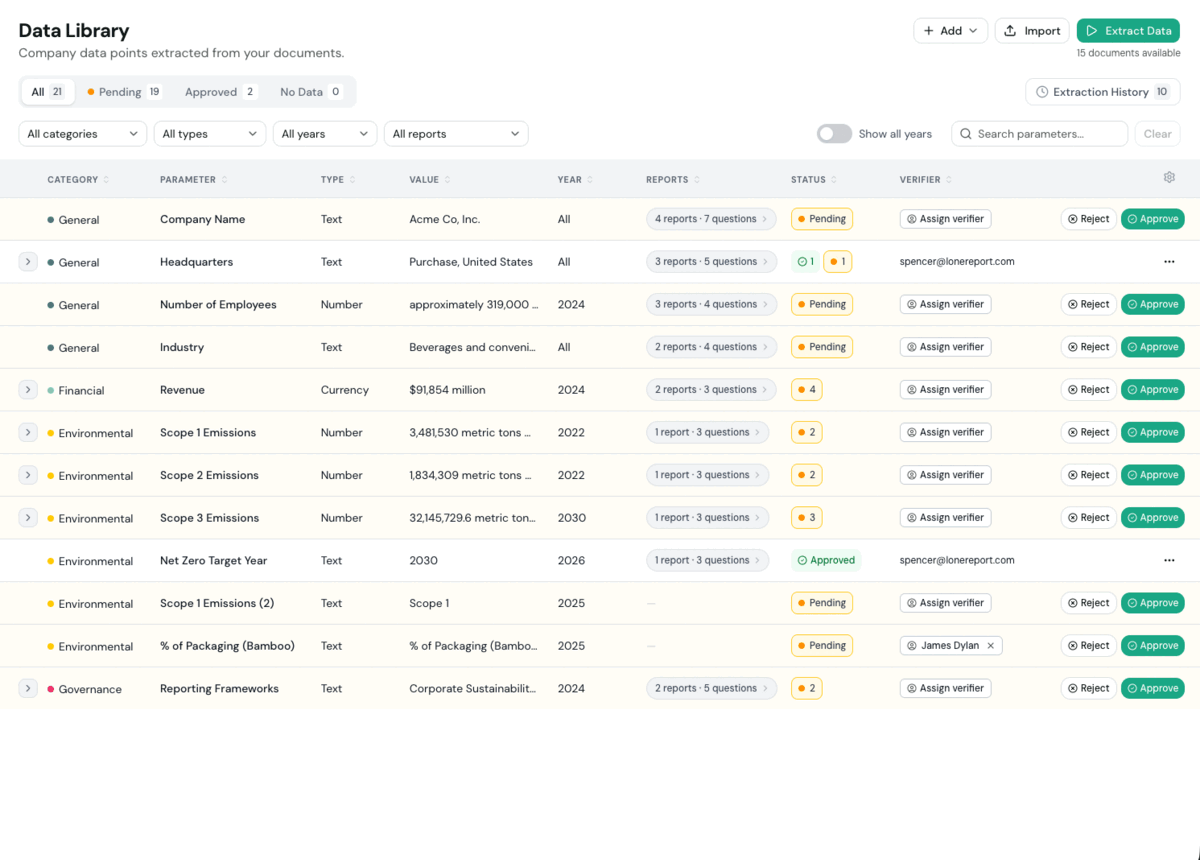Screen dimensions: 1200x860
Task: Approve the Company Name row
Action: tap(1152, 219)
